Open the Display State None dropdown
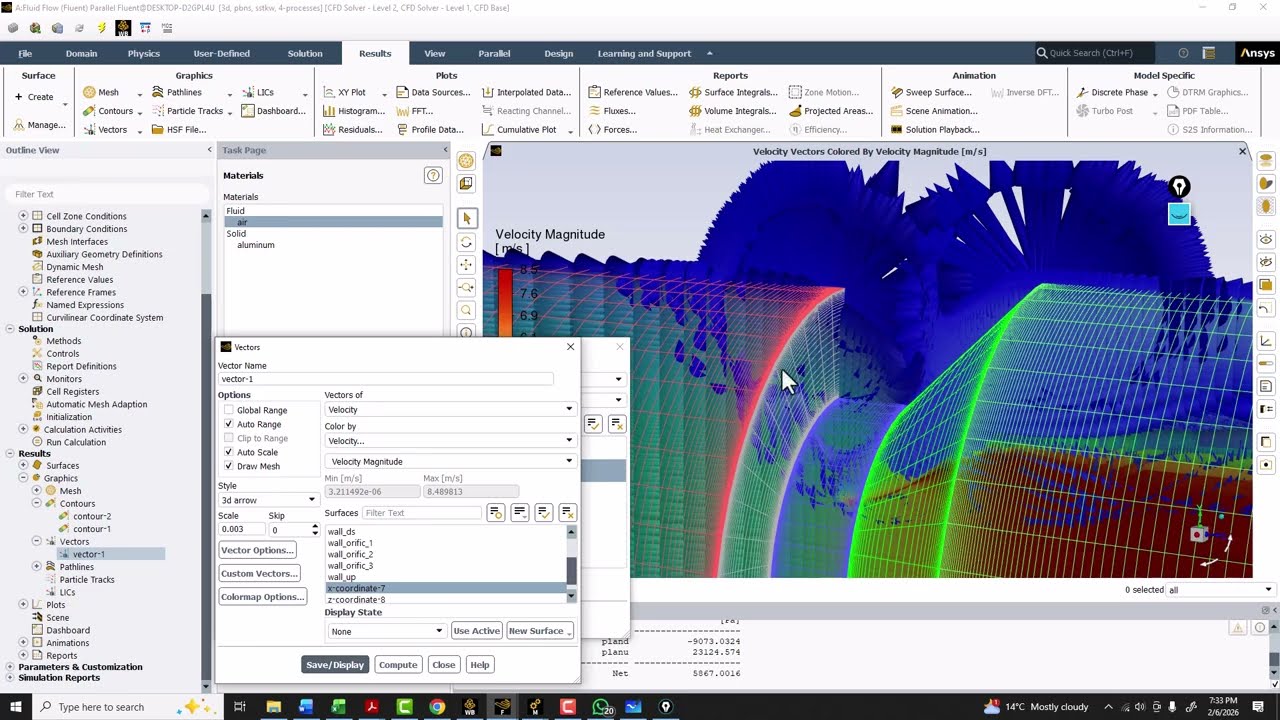 pyautogui.click(x=386, y=631)
